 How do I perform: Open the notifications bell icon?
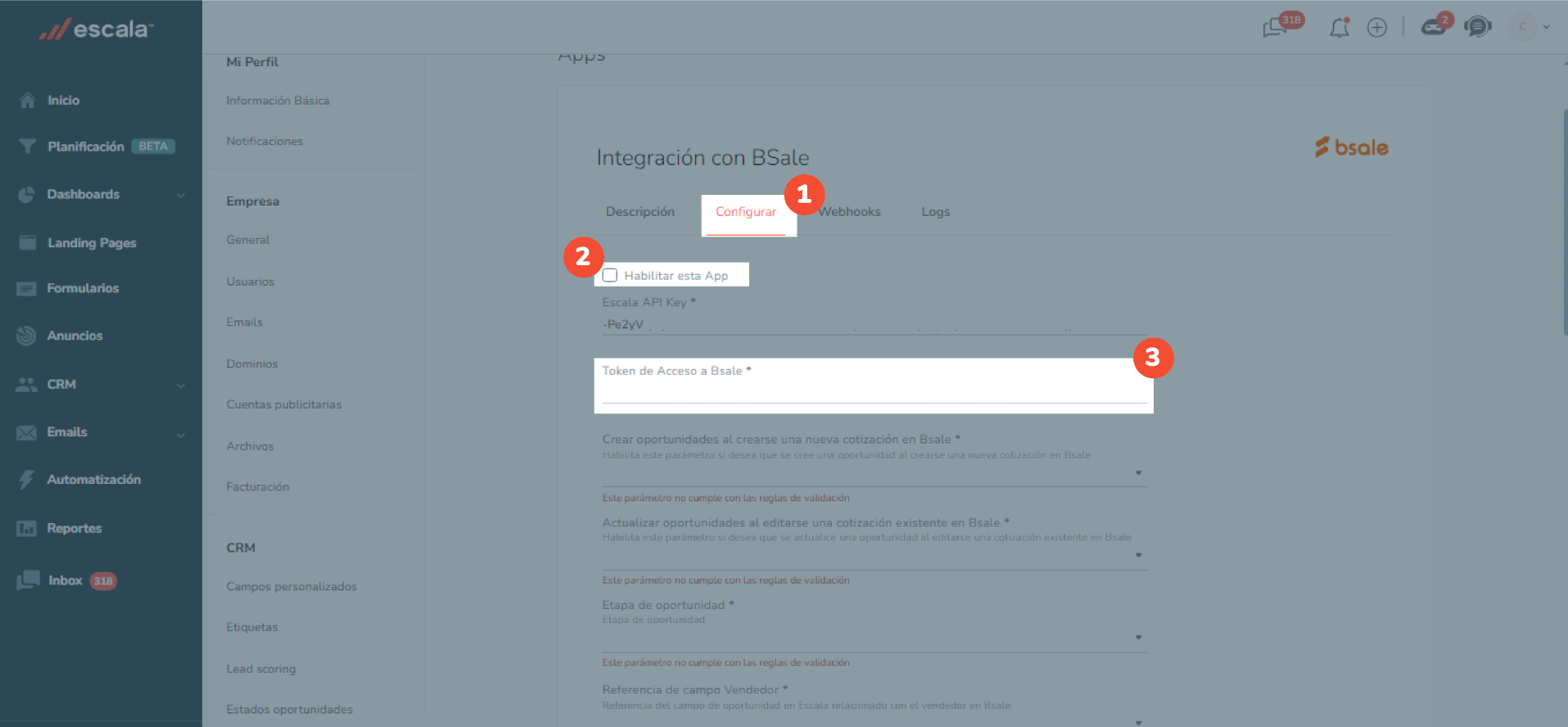click(1340, 28)
